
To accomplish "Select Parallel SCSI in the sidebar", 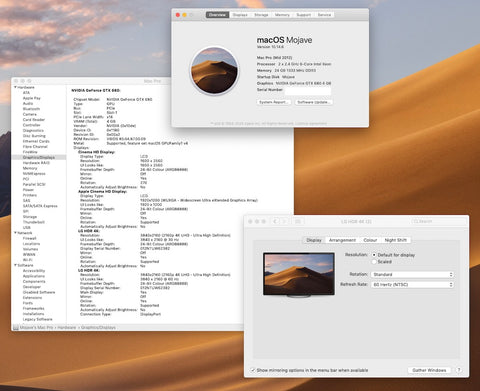I will (34, 184).
